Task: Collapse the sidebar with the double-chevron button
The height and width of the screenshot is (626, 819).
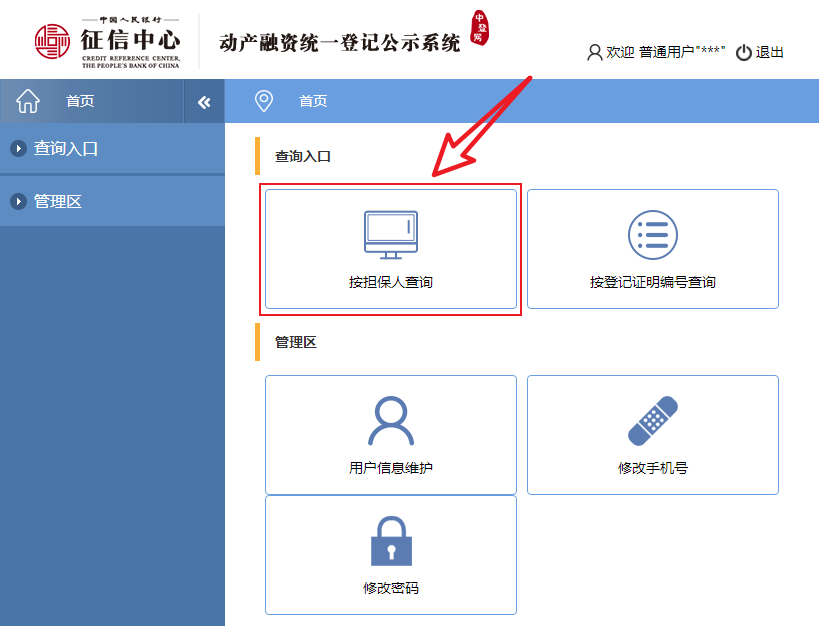Action: (x=204, y=102)
